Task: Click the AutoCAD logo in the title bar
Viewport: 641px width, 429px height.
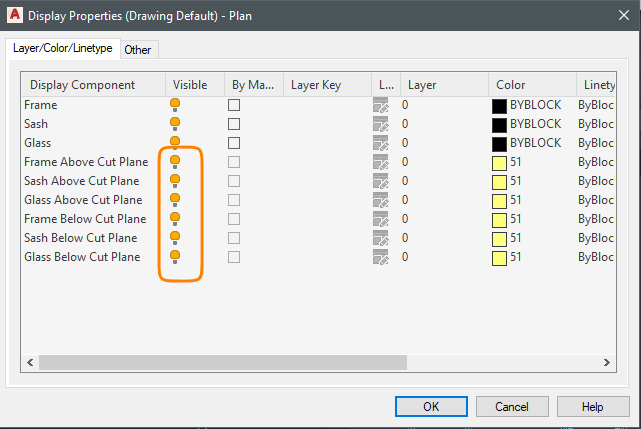Action: (x=15, y=15)
